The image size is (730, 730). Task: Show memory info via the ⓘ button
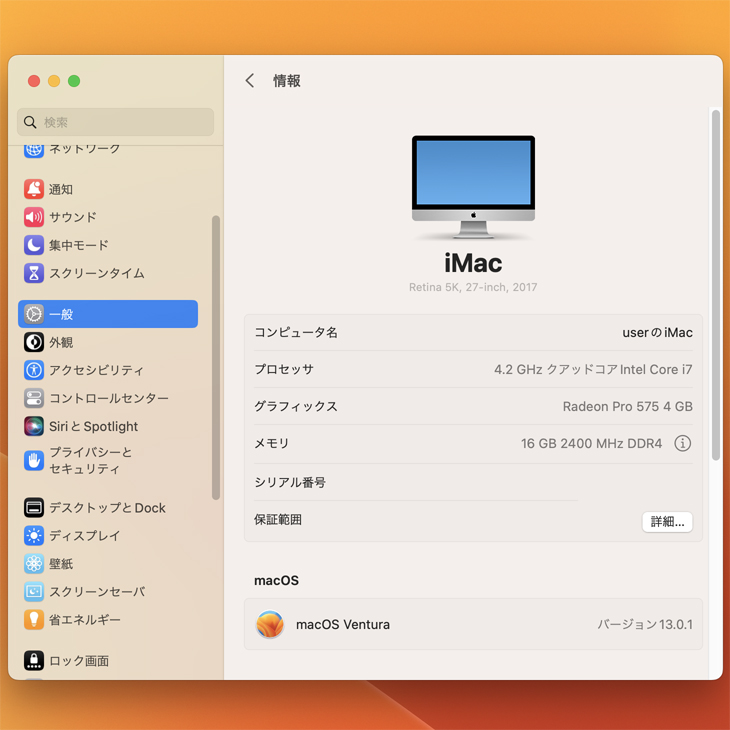[x=682, y=443]
